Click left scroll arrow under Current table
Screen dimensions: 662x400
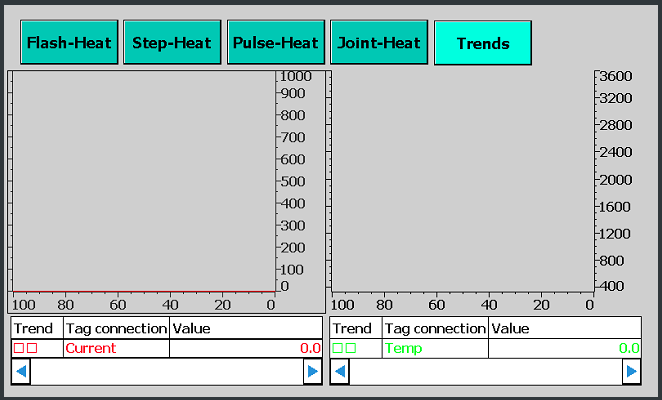click(20, 372)
